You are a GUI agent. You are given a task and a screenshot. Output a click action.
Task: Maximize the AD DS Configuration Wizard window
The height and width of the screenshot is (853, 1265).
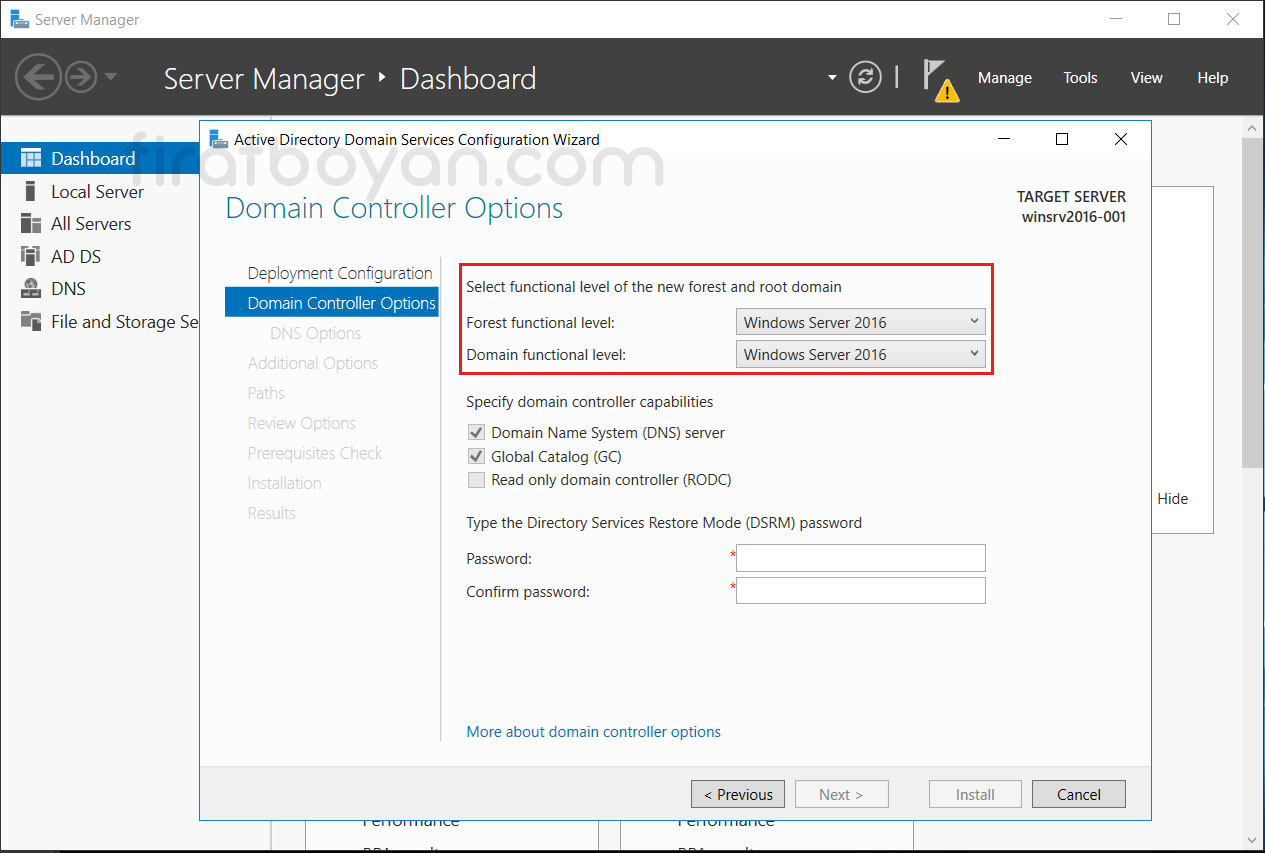point(1062,140)
